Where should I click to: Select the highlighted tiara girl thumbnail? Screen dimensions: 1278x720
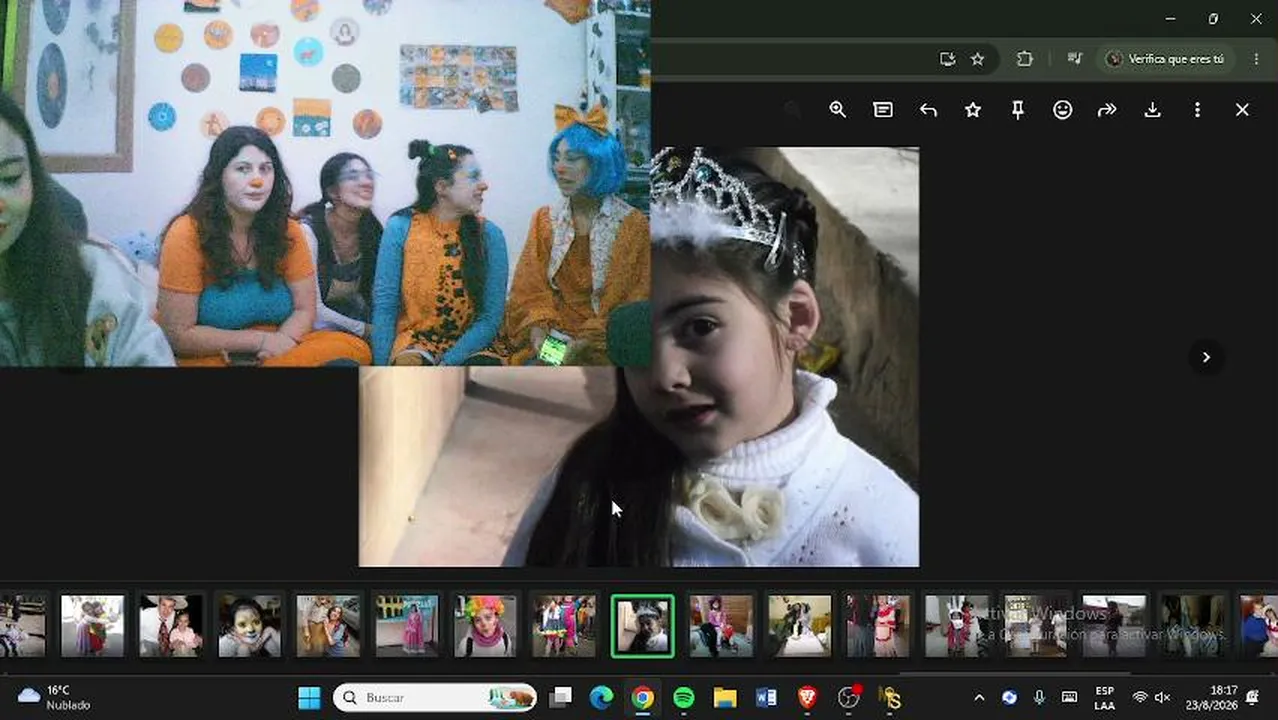click(643, 626)
